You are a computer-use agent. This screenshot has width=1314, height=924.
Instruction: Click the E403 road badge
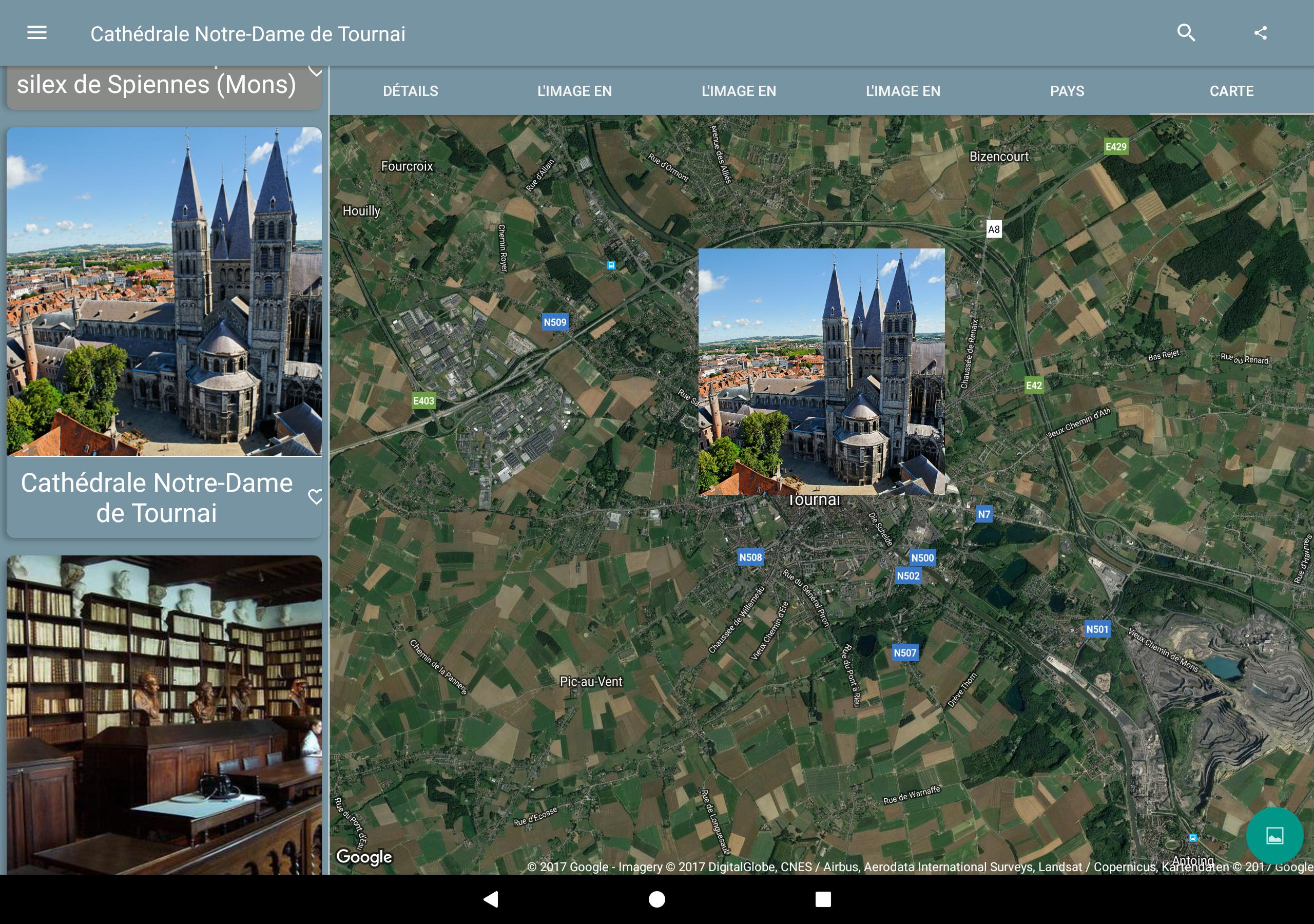point(423,401)
